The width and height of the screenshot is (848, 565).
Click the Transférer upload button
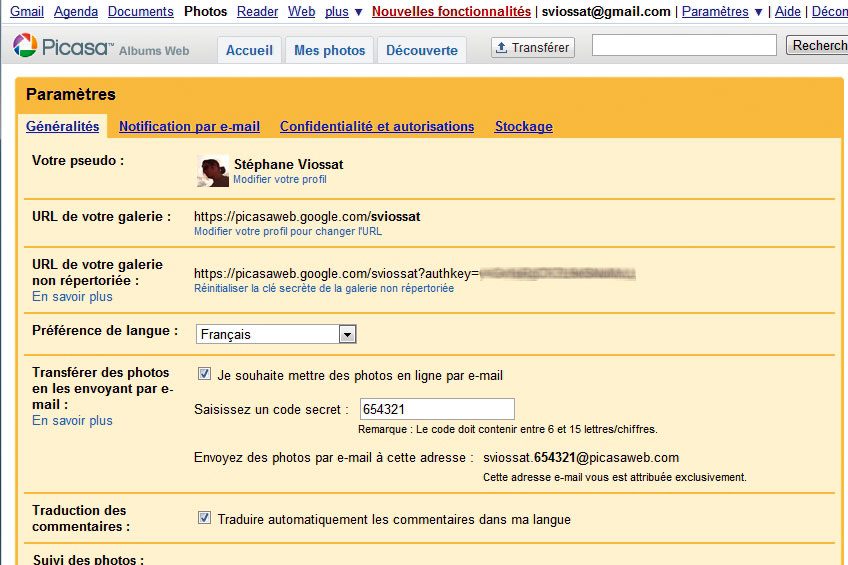coord(533,48)
